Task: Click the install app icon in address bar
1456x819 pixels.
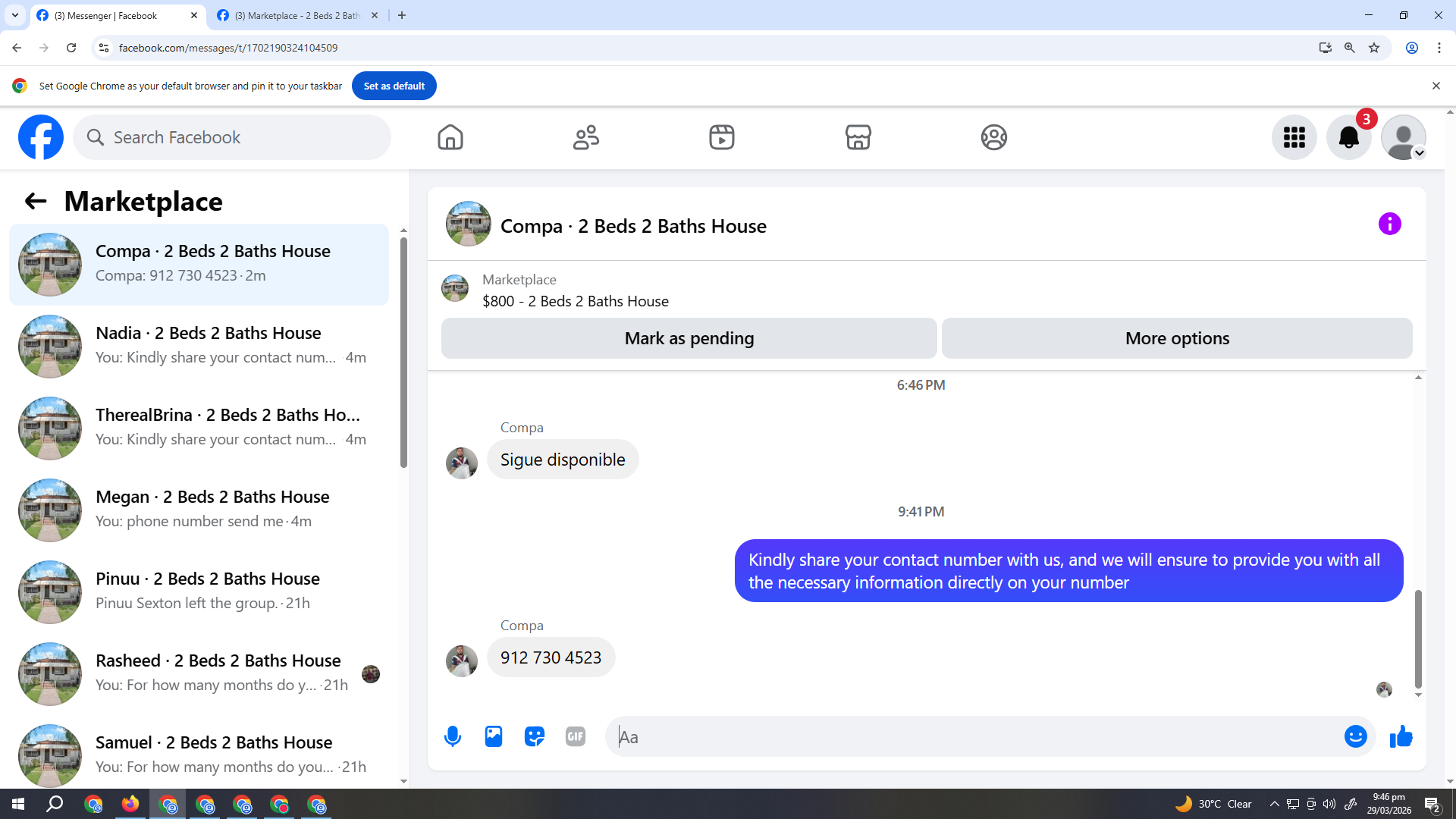Action: [1326, 48]
